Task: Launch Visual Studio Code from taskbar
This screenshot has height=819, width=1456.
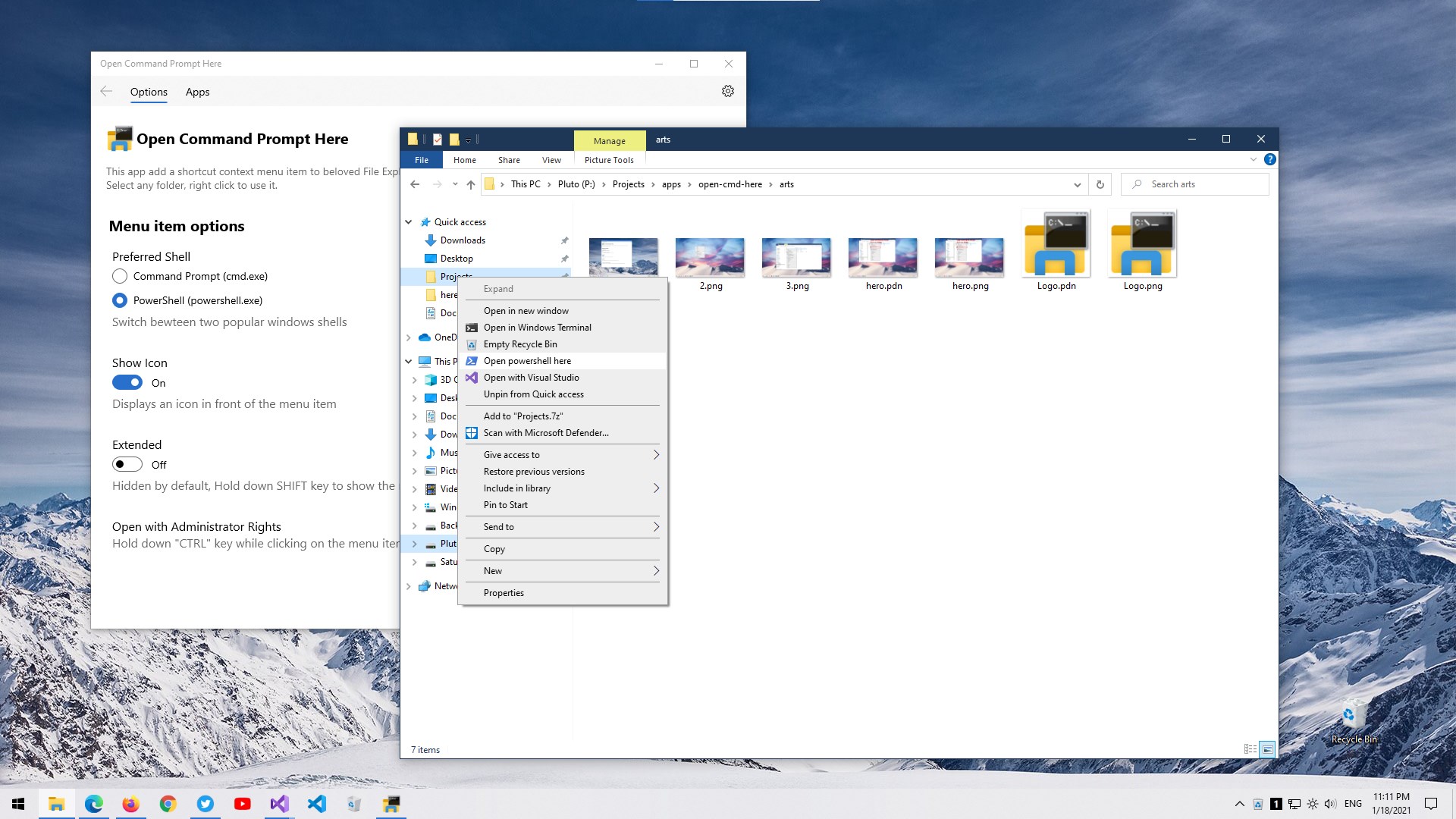Action: tap(317, 804)
